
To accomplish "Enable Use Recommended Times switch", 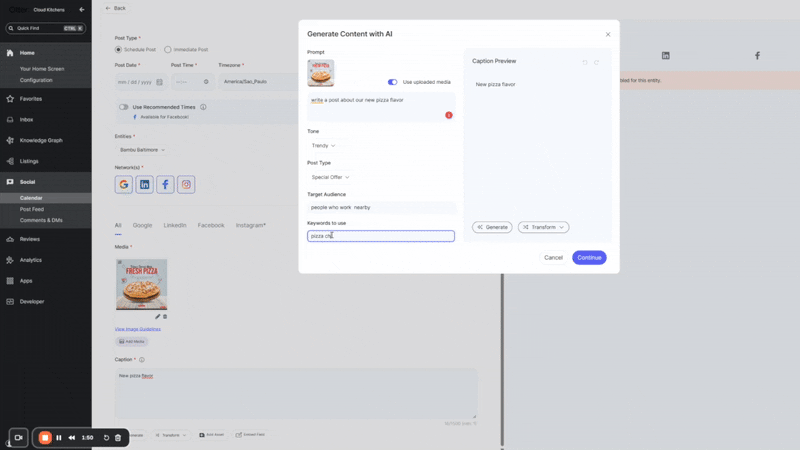I will point(124,107).
